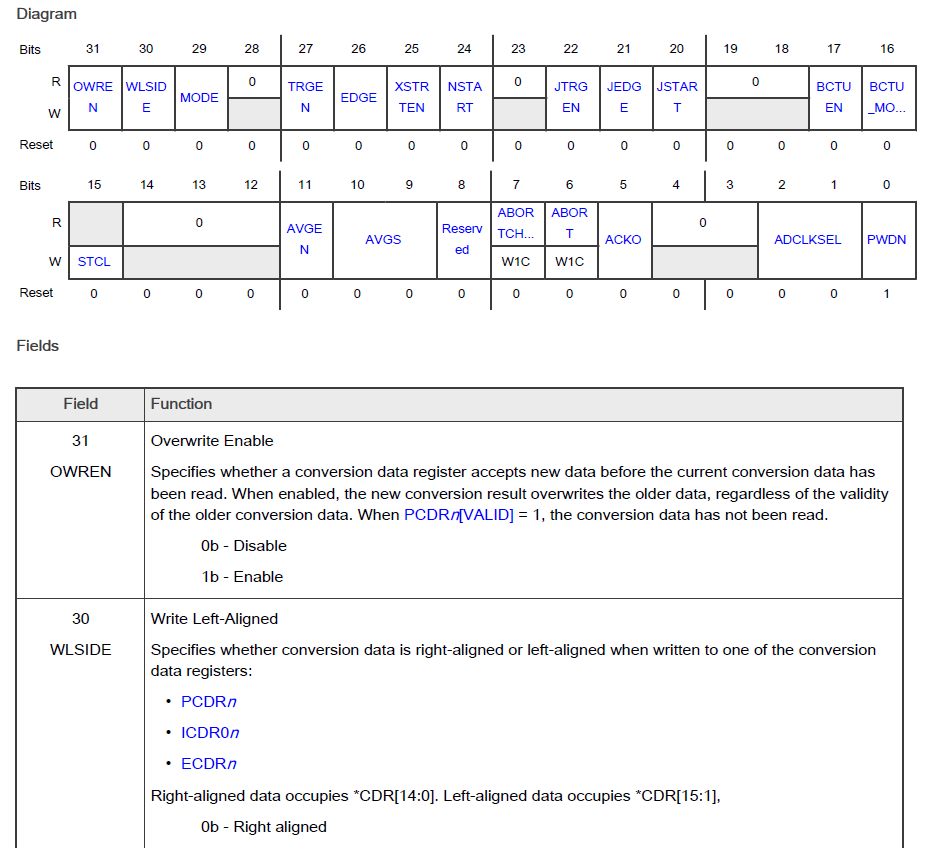946x855 pixels.
Task: Click the '1b - Enable' value text
Action: click(242, 577)
